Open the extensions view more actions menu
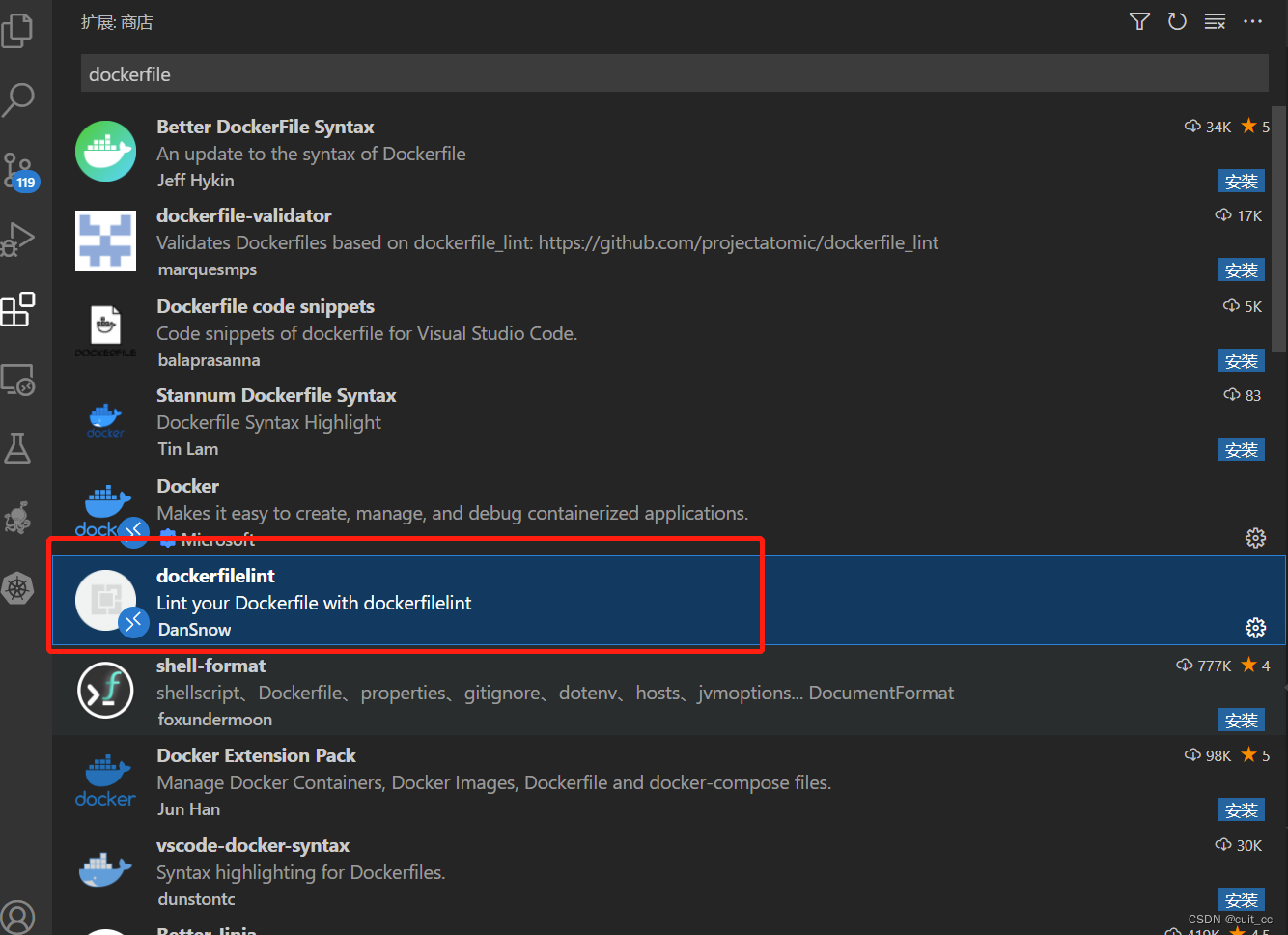The width and height of the screenshot is (1288, 935). (1253, 21)
